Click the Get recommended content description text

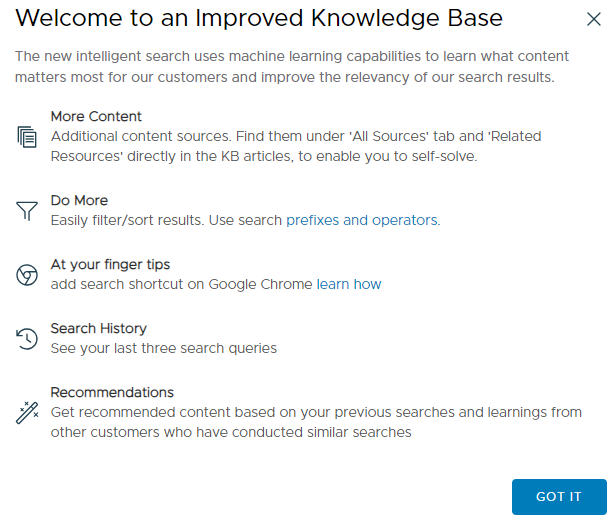pos(316,422)
